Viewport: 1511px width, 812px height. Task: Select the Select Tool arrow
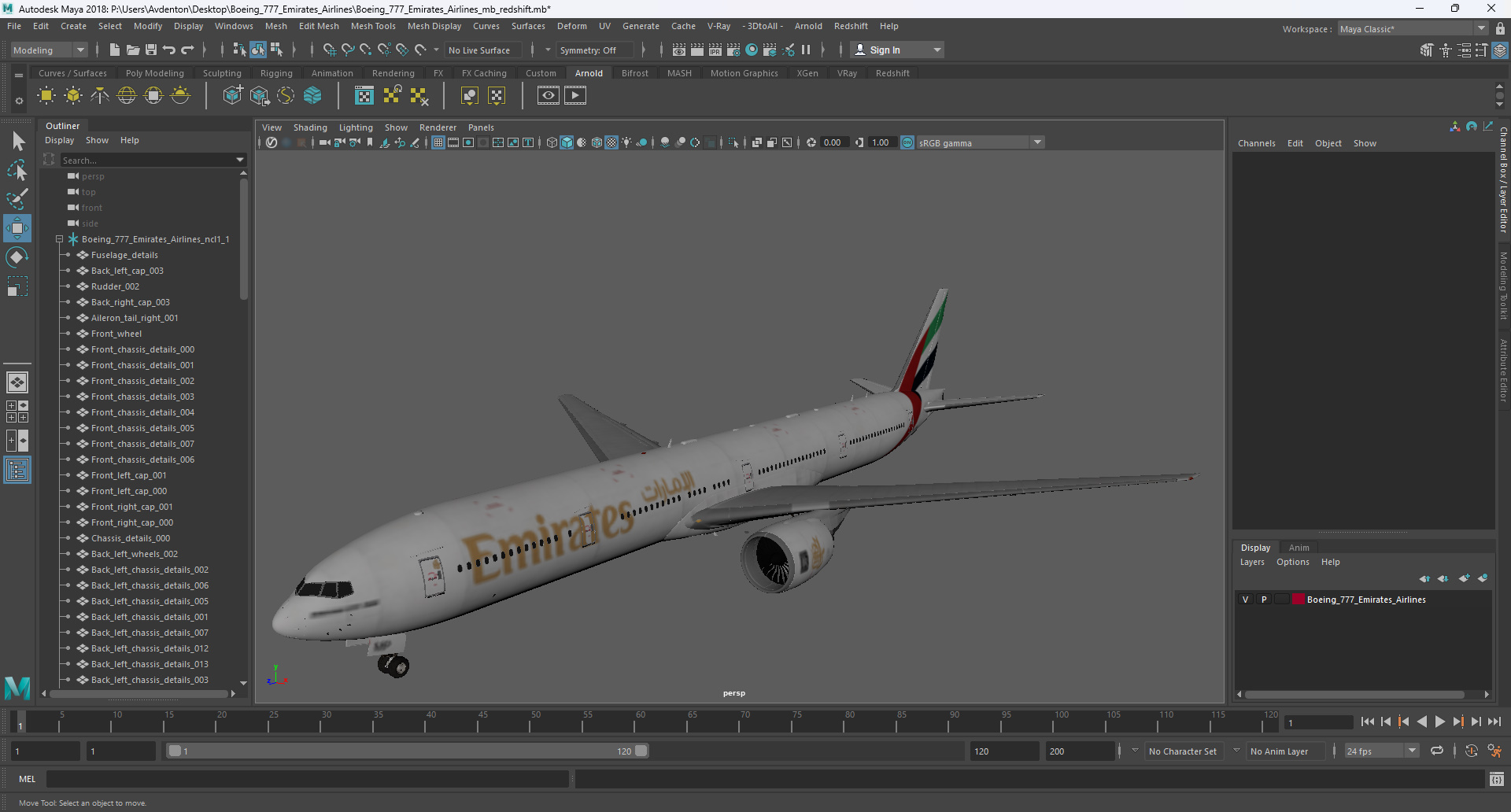click(17, 142)
